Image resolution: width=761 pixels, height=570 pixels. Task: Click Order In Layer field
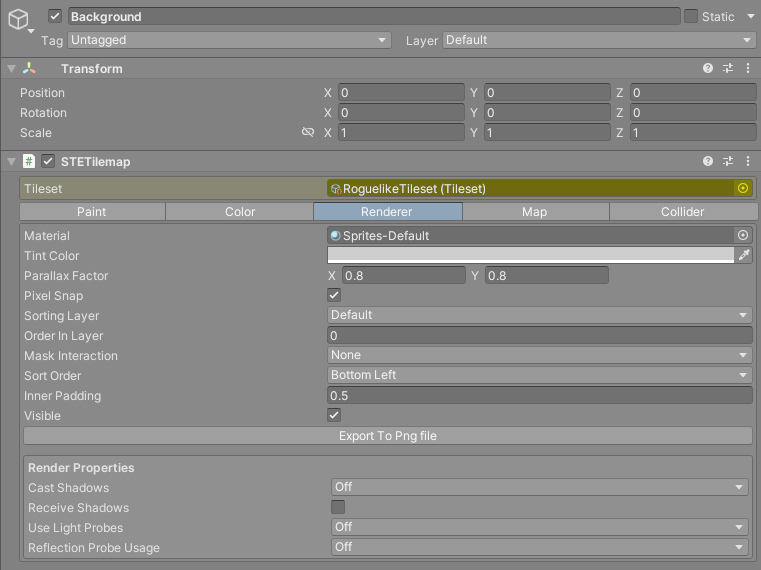point(540,335)
